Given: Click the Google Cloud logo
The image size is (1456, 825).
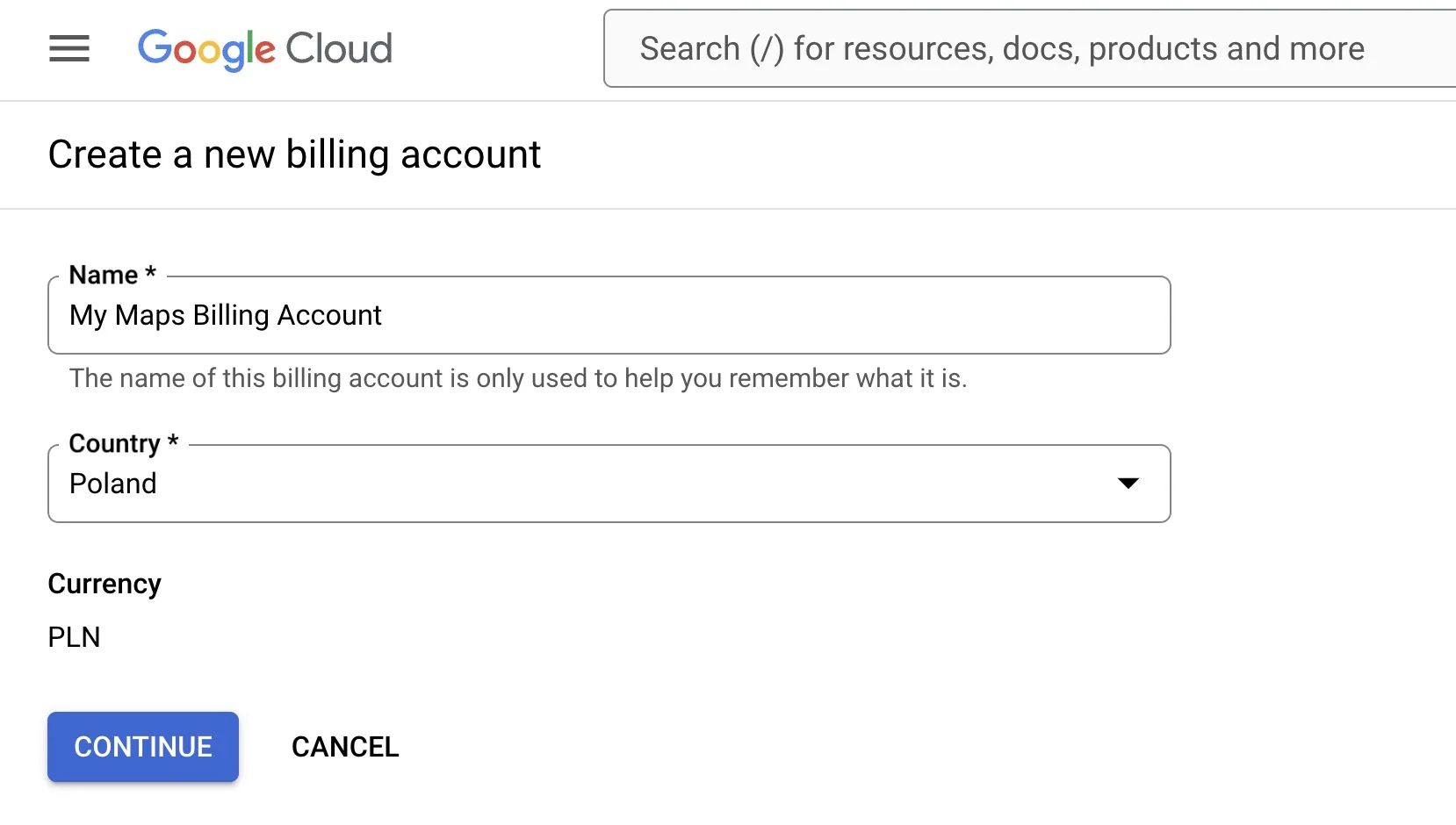Looking at the screenshot, I should click(265, 49).
